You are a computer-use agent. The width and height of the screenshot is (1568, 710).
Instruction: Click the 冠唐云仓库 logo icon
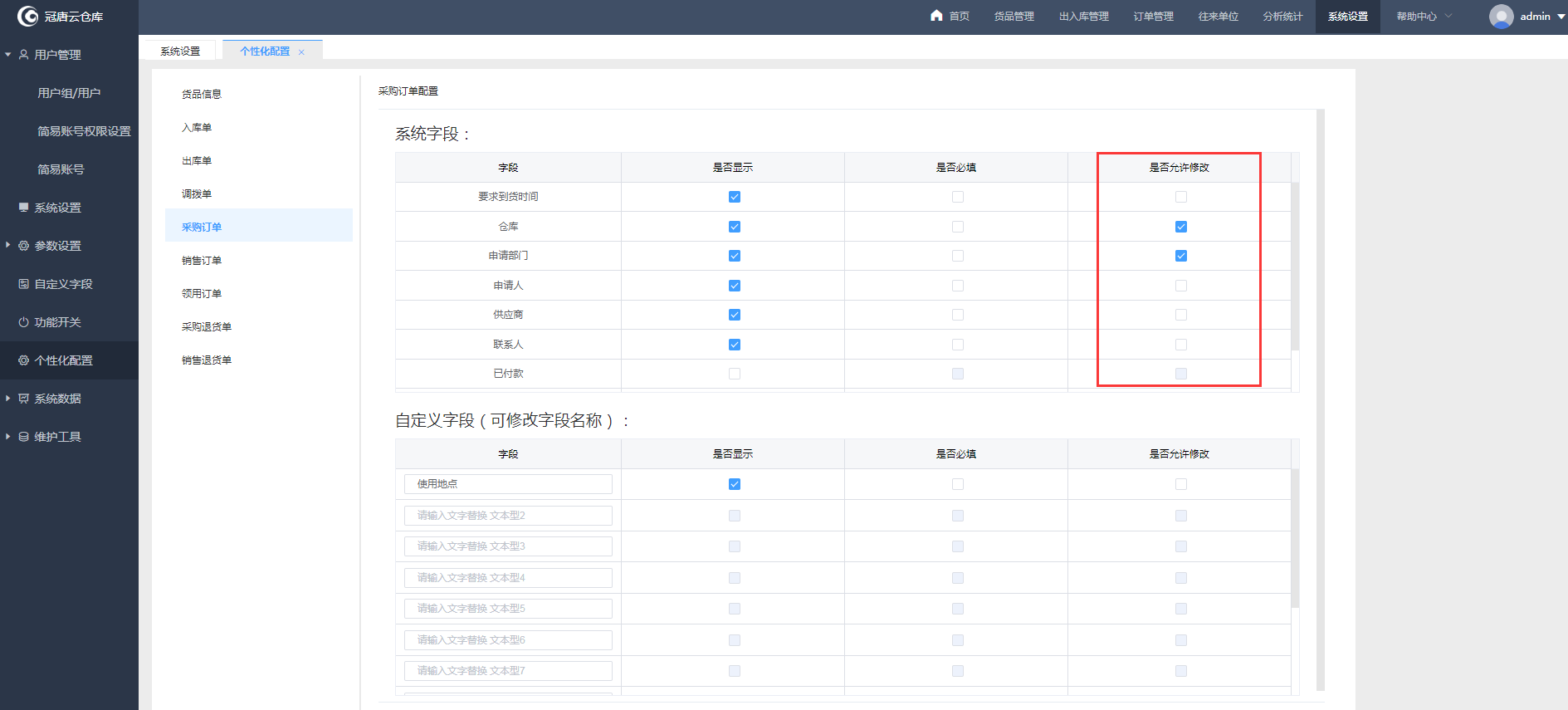27,16
